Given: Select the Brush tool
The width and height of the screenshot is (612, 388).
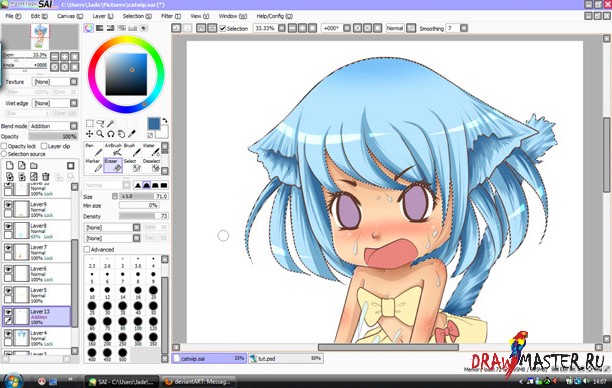Looking at the screenshot, I should point(132,150).
